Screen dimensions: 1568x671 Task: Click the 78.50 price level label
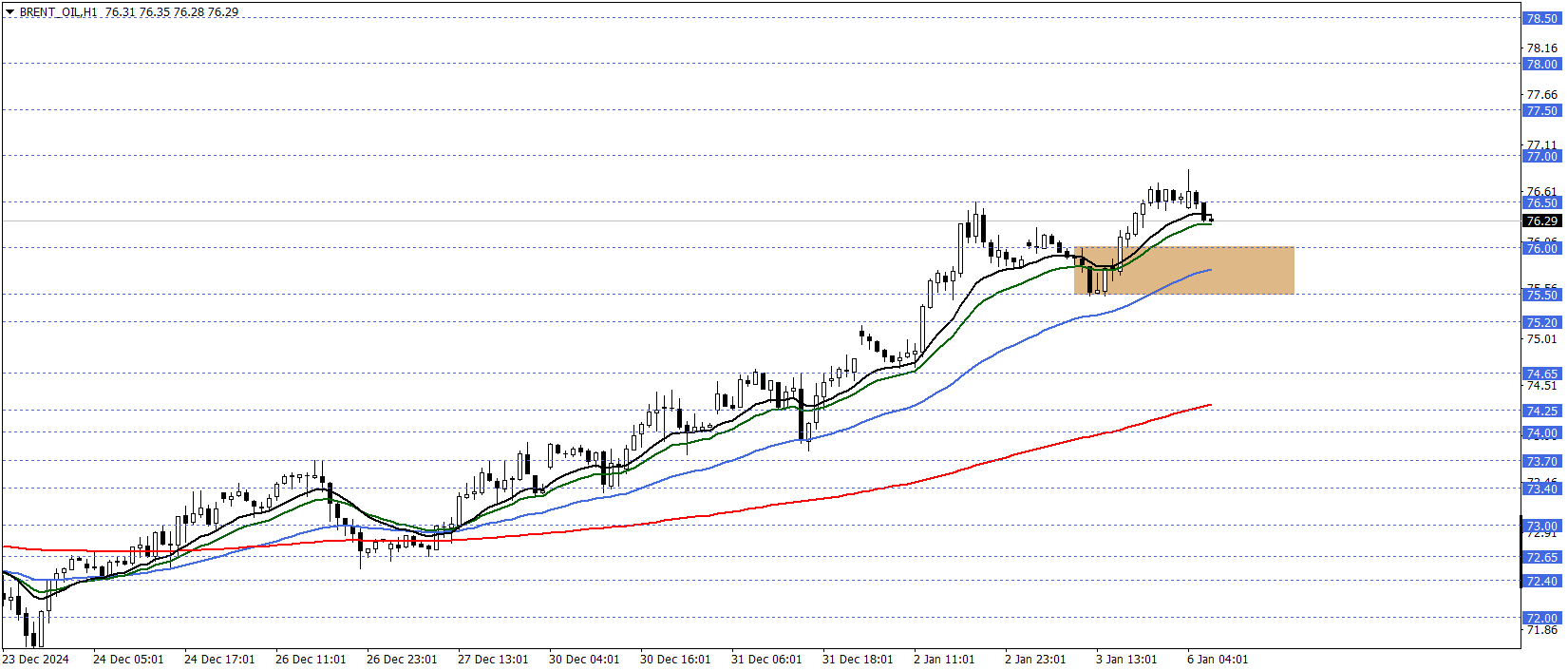coord(1541,18)
